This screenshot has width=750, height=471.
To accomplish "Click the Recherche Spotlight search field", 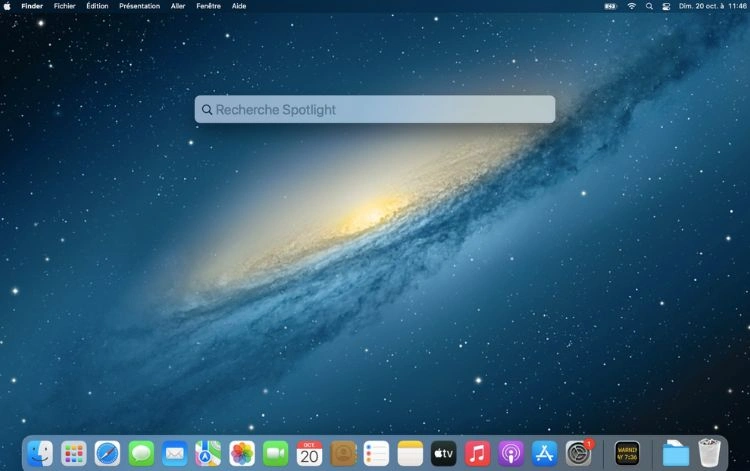I will tap(375, 110).
